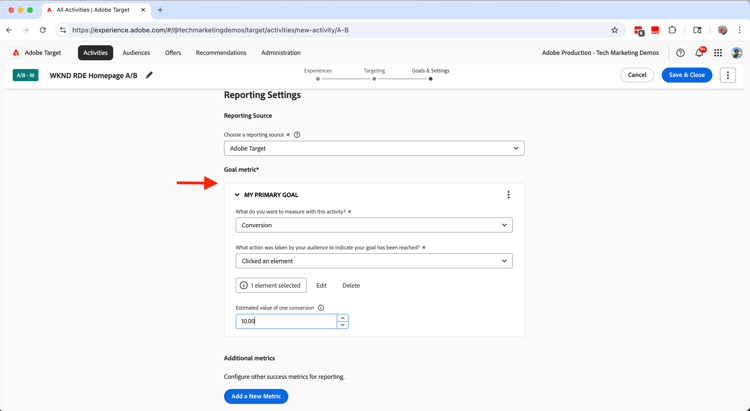Increase the conversion value with up arrow
This screenshot has height=411, width=750.
[x=342, y=318]
